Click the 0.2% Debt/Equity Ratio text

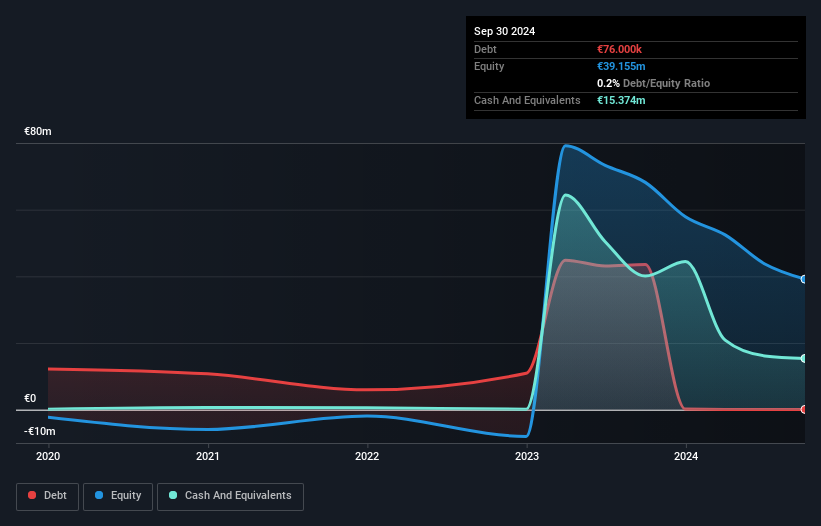(653, 83)
